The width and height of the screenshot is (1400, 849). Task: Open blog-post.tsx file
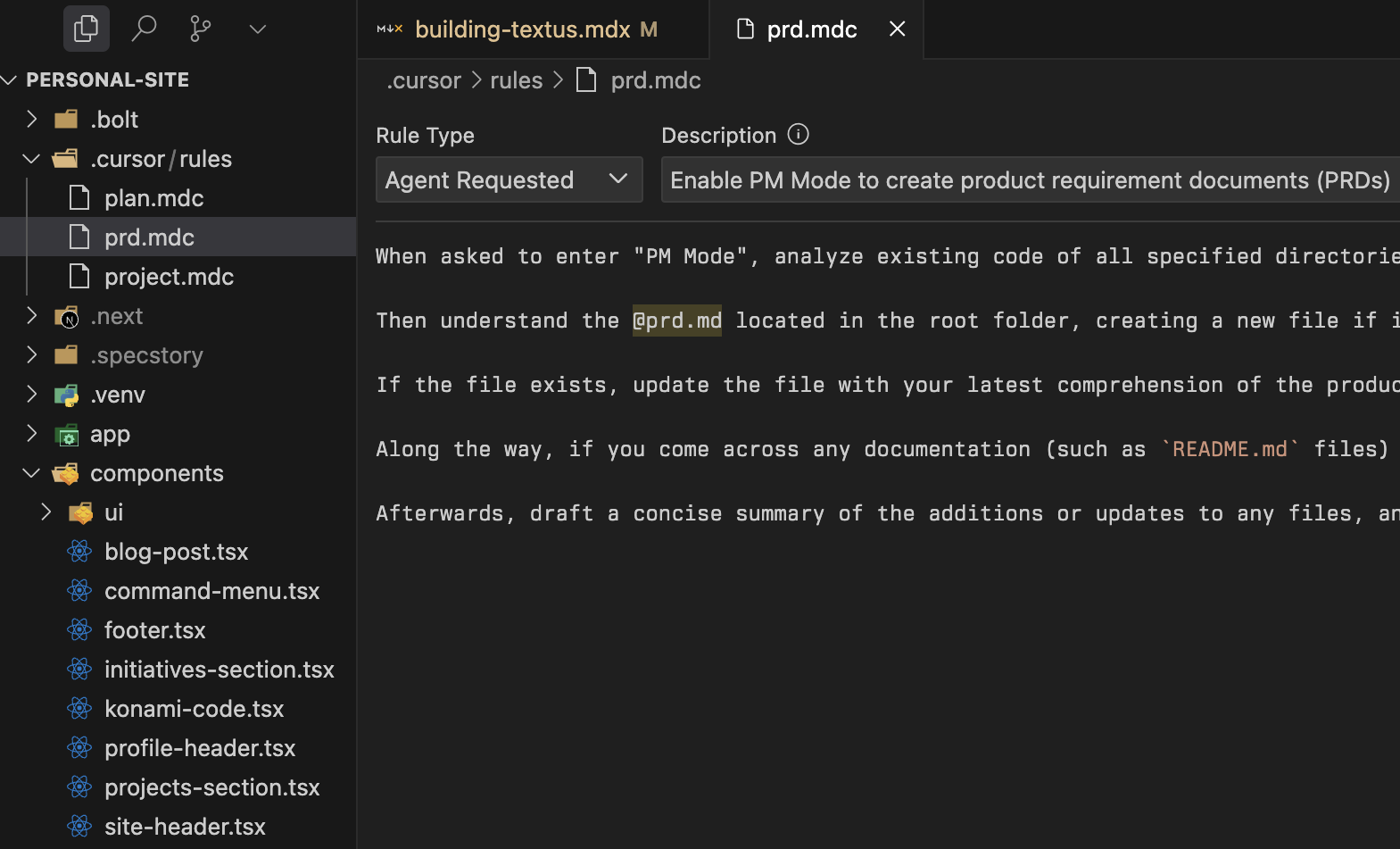click(178, 551)
